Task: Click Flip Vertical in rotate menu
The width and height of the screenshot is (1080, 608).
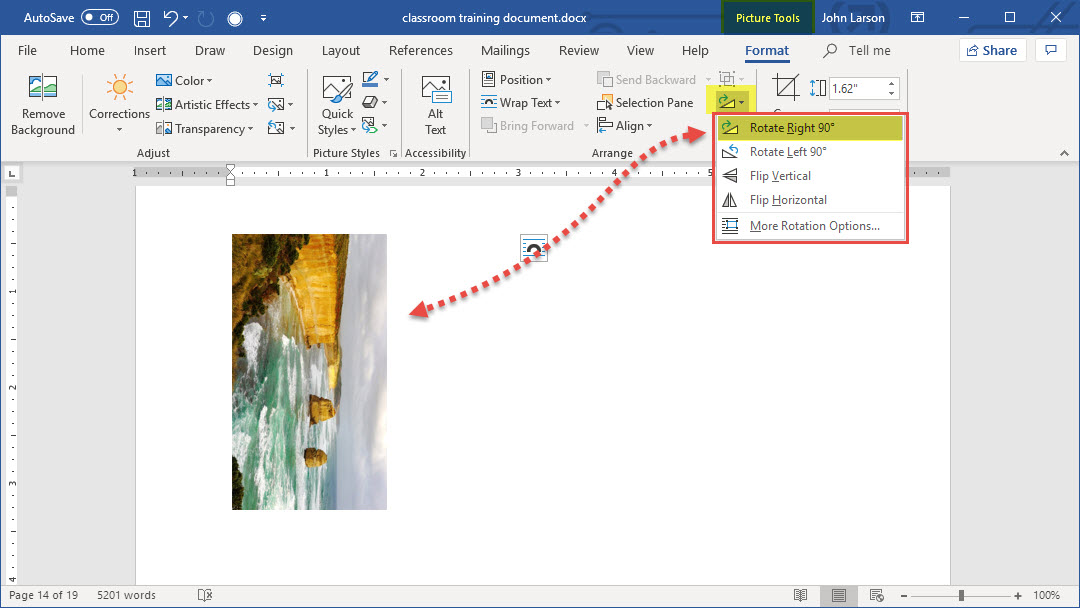Action: [780, 176]
